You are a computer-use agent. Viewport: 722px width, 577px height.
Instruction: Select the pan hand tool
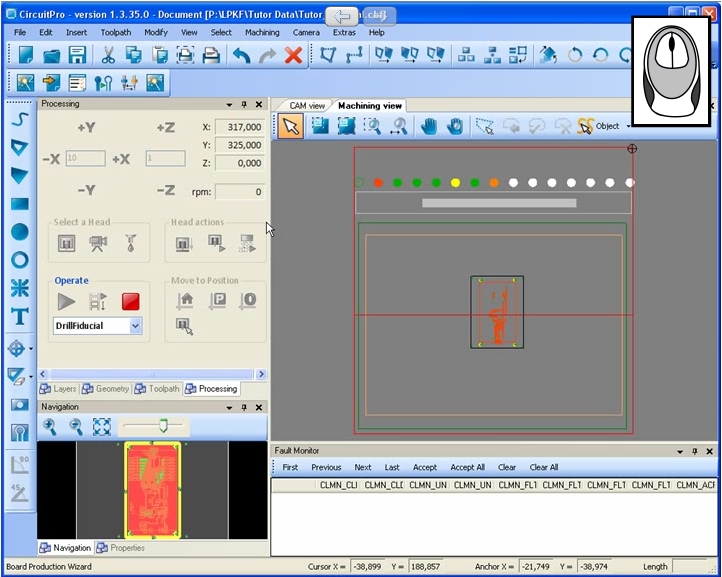click(x=428, y=126)
